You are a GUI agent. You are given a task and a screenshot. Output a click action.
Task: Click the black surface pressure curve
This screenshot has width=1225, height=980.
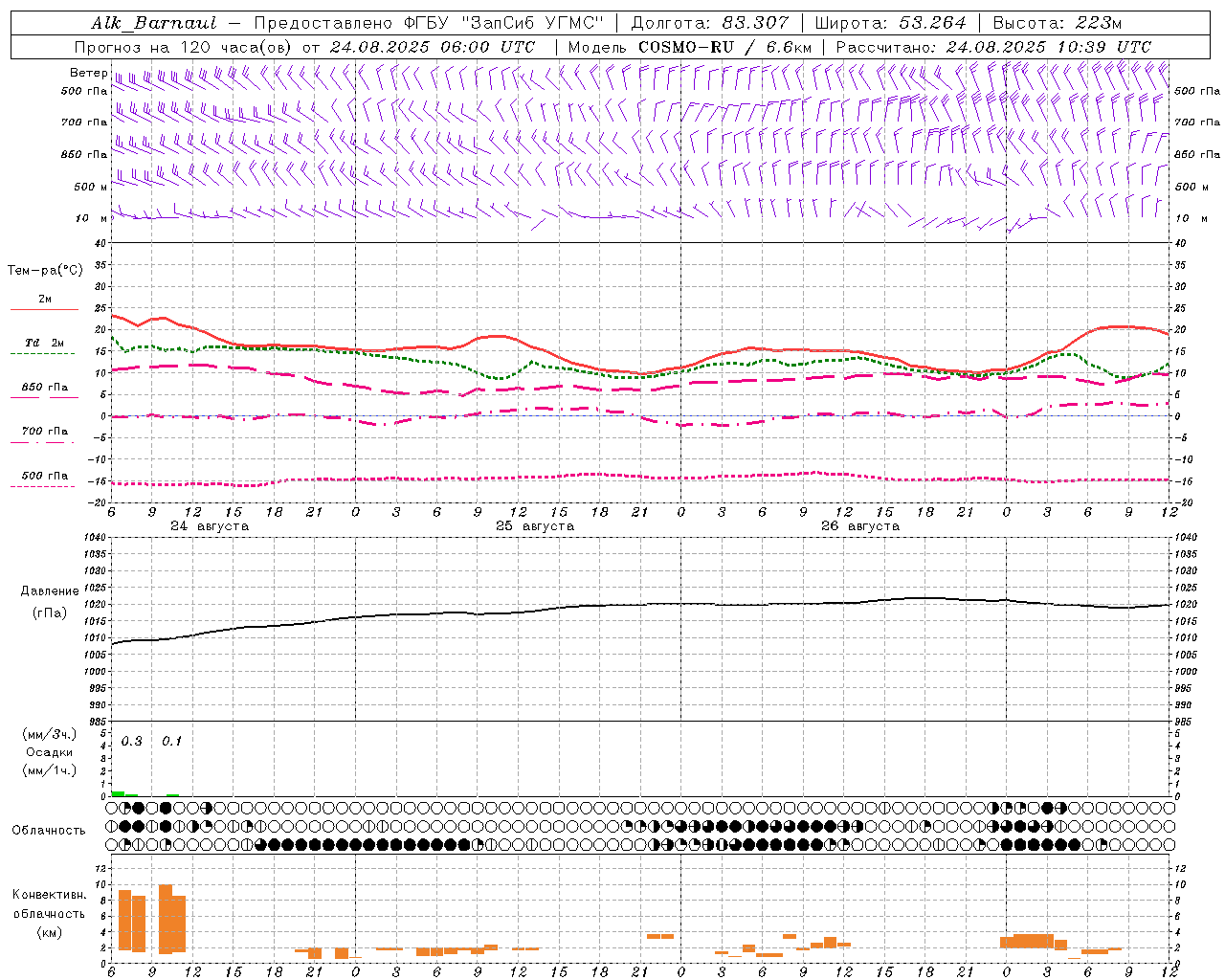pyautogui.click(x=641, y=604)
